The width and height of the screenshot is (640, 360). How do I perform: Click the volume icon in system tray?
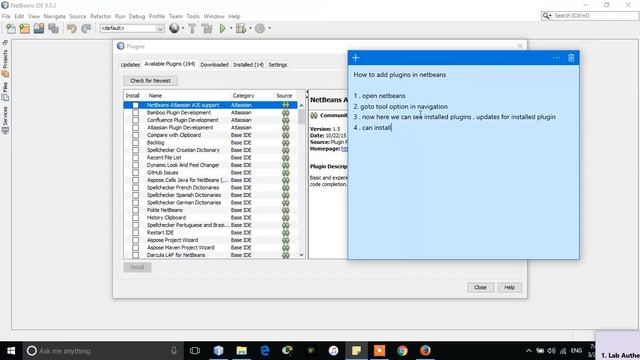[x=551, y=351]
